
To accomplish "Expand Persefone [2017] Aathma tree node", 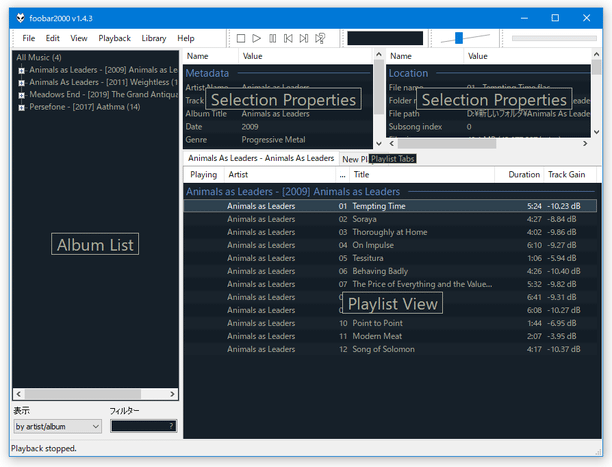I will point(21,107).
